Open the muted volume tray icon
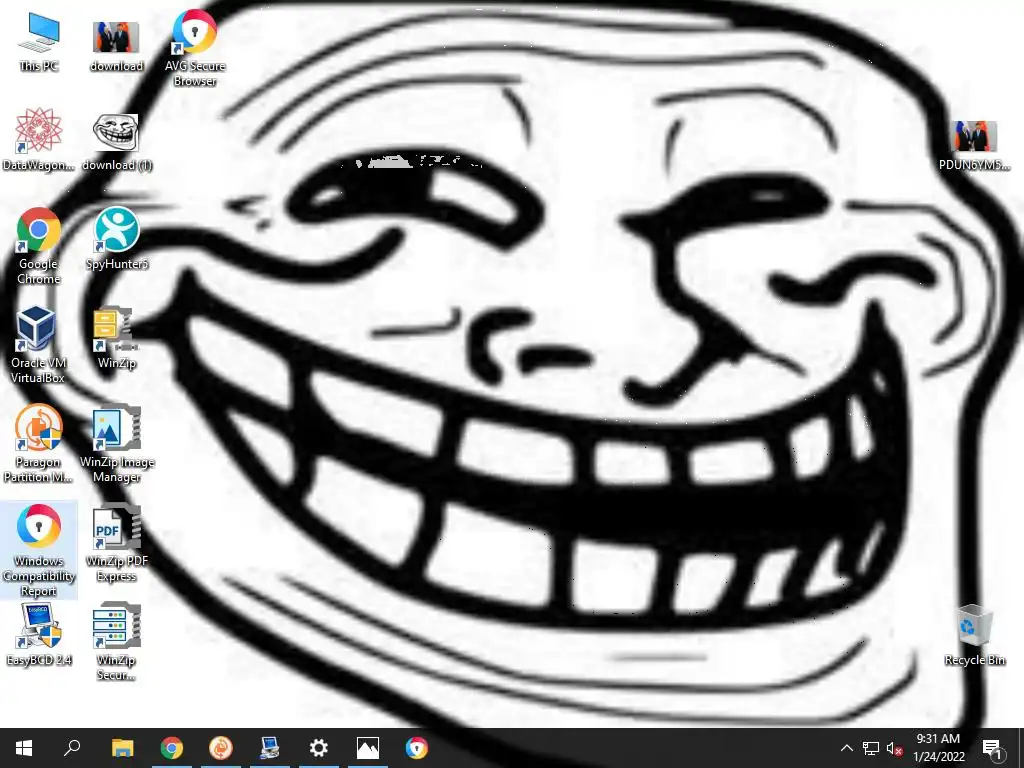 pyautogui.click(x=894, y=748)
